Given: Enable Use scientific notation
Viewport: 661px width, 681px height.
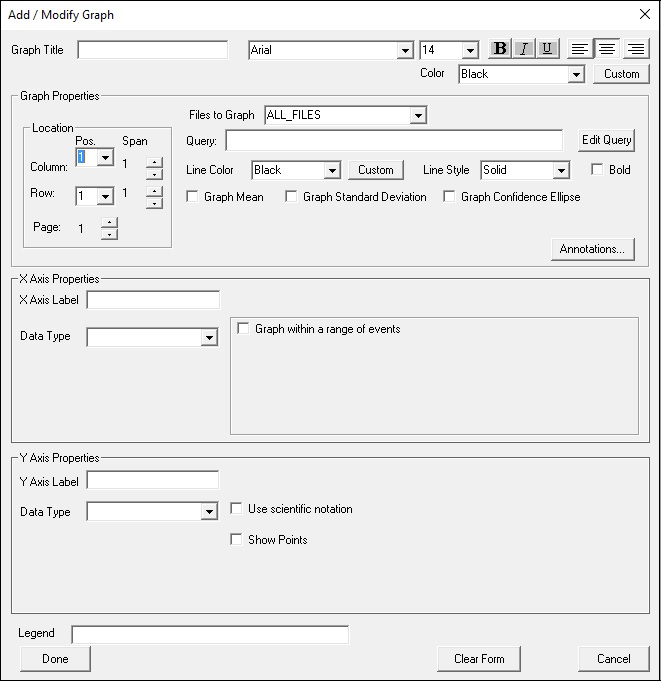Looking at the screenshot, I should tap(236, 509).
